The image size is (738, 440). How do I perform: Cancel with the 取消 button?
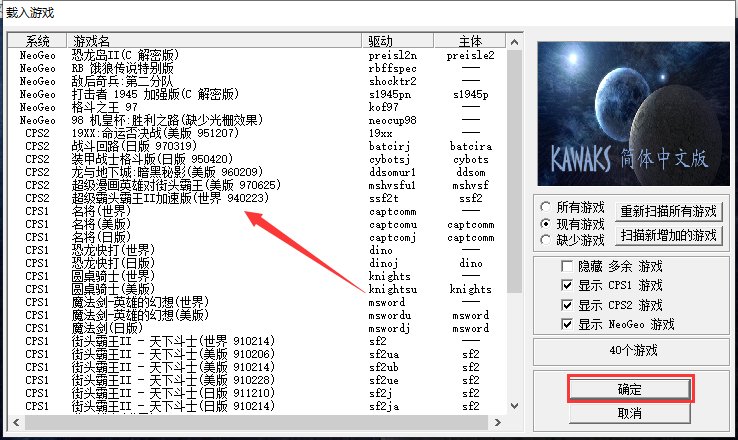(630, 413)
